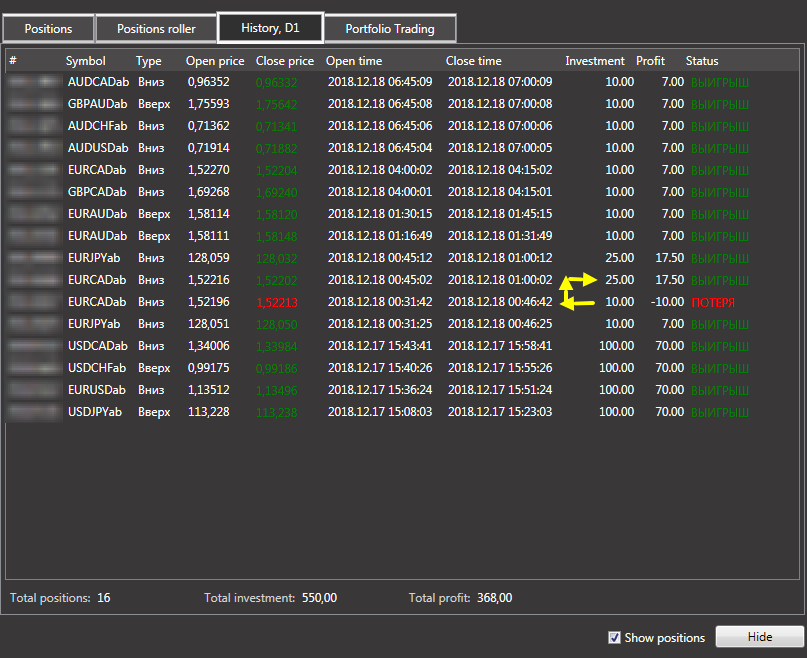Sort by Open time column header

click(x=354, y=61)
